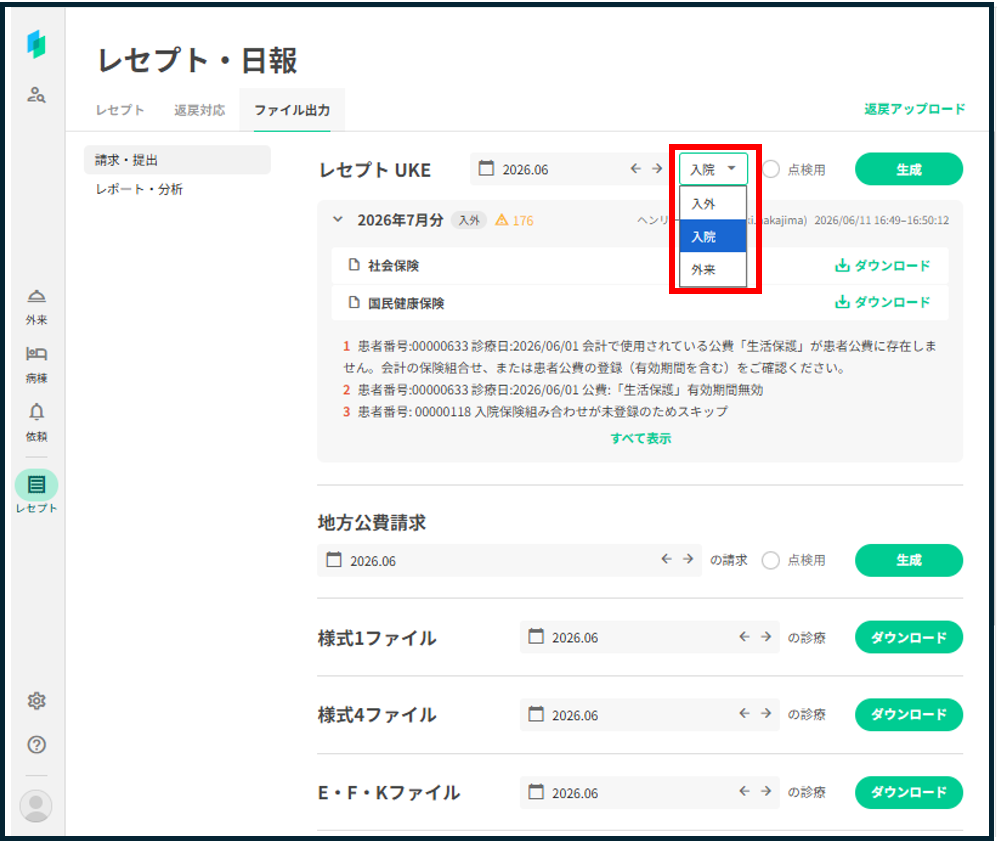Click the user avatar icon
997x841 pixels.
pos(36,805)
